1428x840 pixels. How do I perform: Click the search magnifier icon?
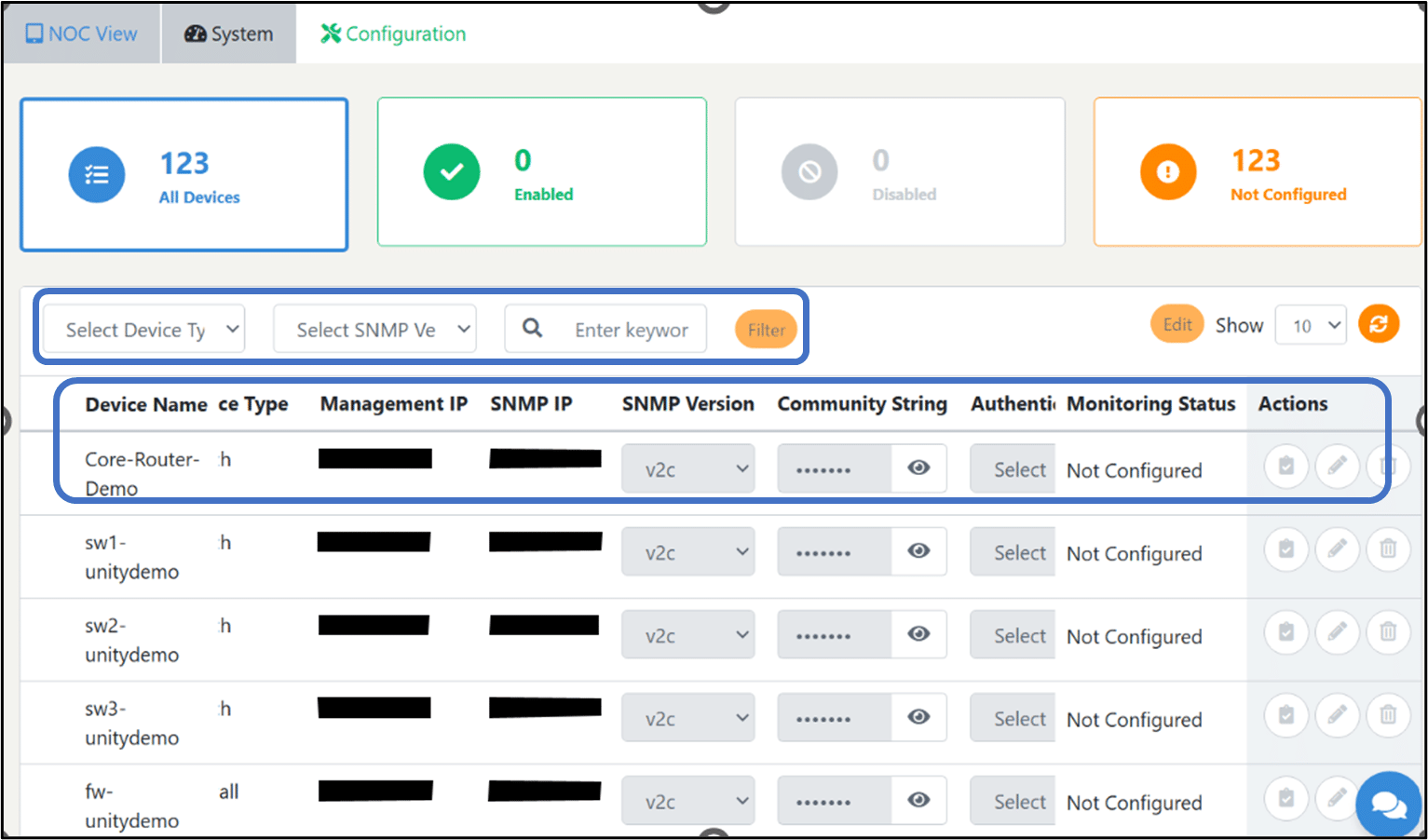[532, 328]
